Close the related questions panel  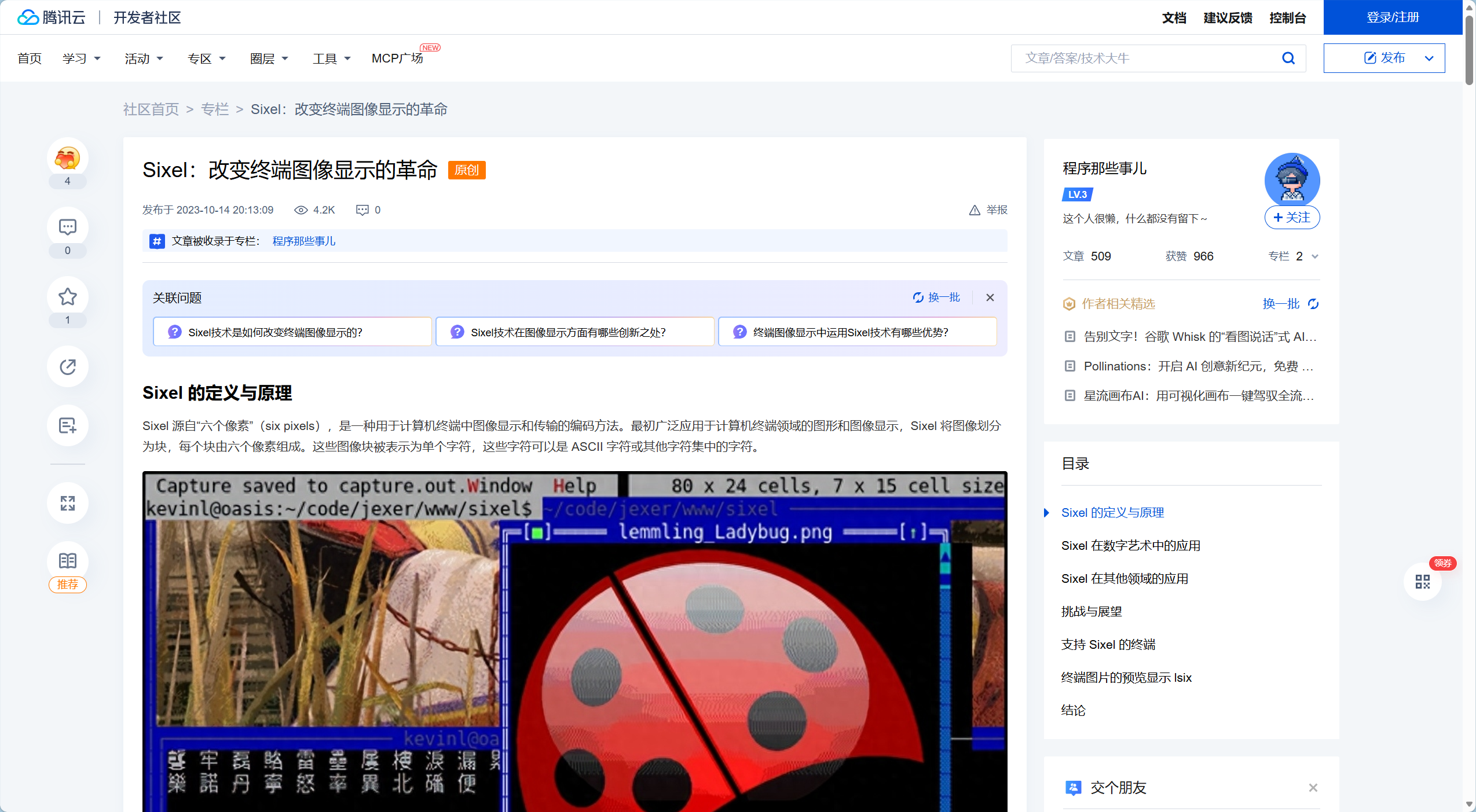pyautogui.click(x=990, y=297)
